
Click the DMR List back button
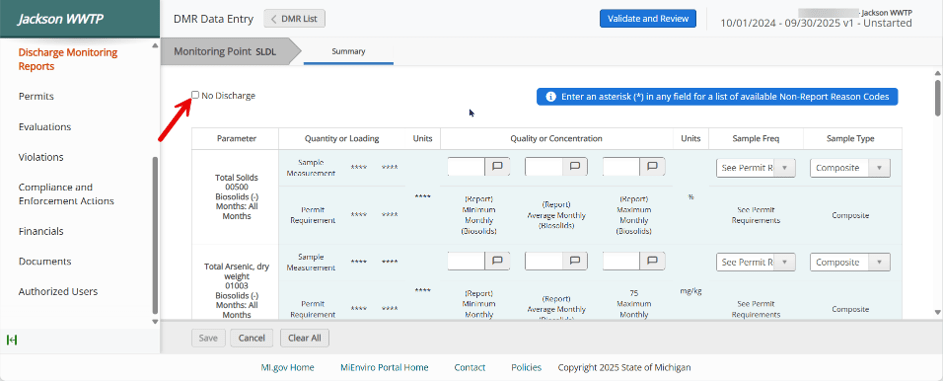pyautogui.click(x=295, y=19)
